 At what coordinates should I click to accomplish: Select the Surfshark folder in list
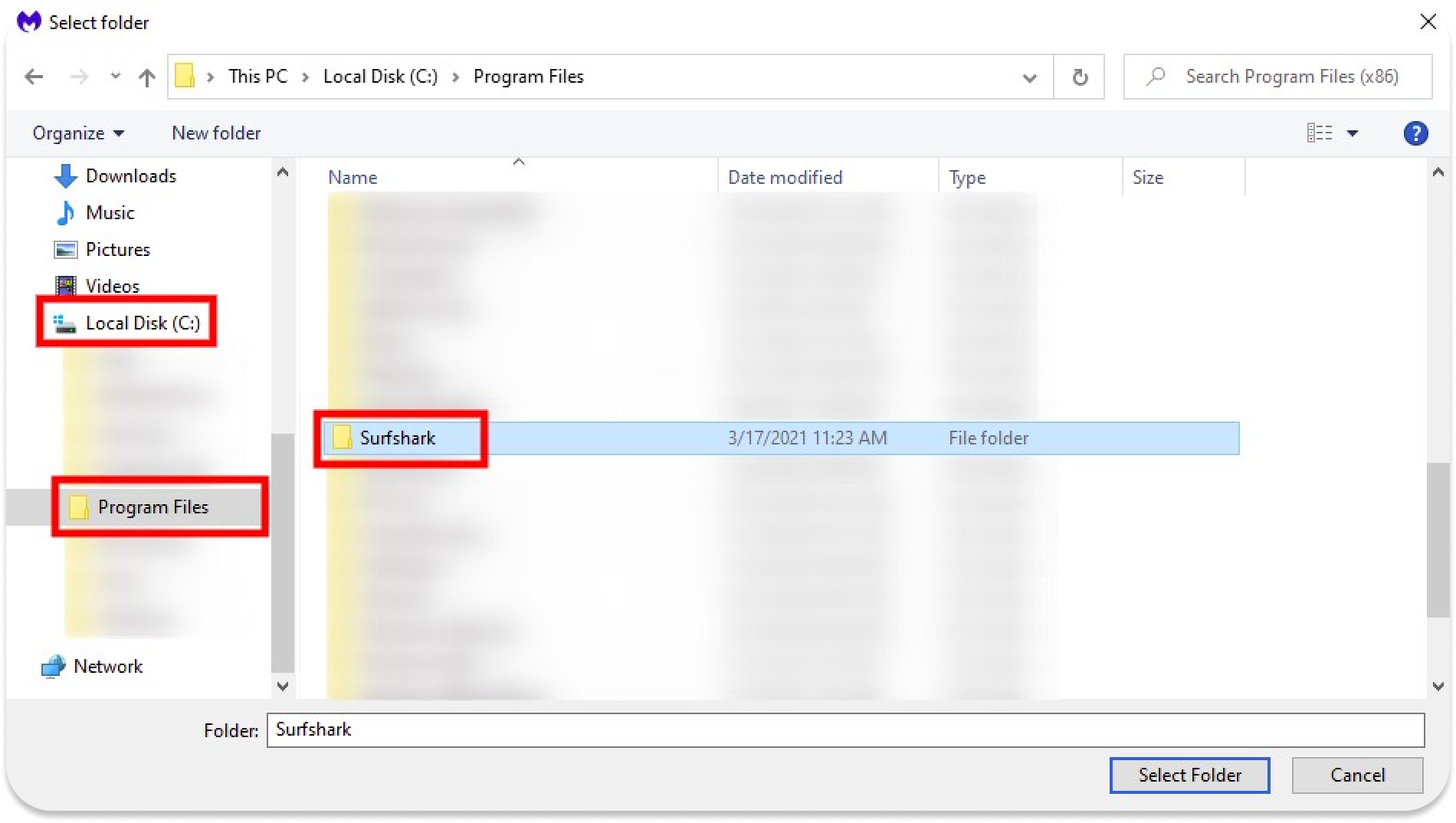click(397, 438)
